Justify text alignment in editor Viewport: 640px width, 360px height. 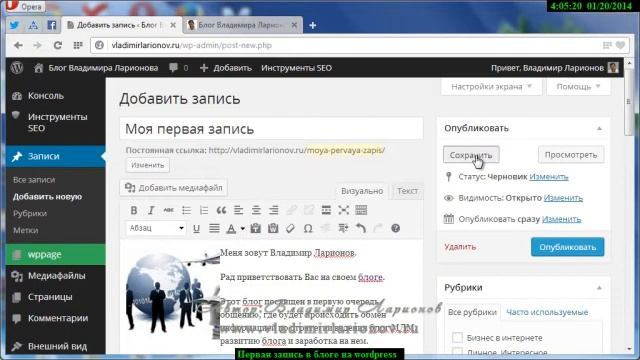click(x=214, y=228)
